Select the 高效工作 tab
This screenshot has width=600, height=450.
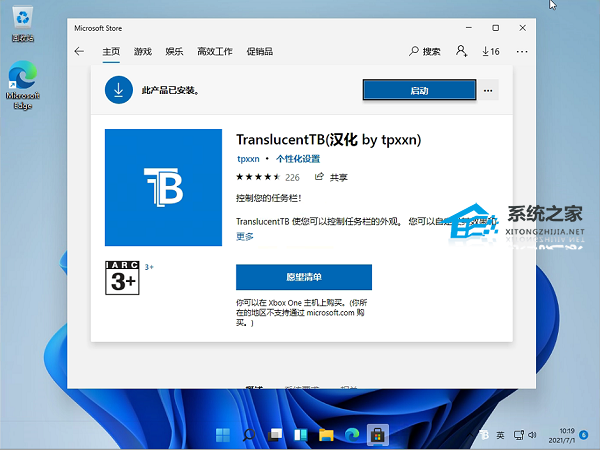point(214,51)
